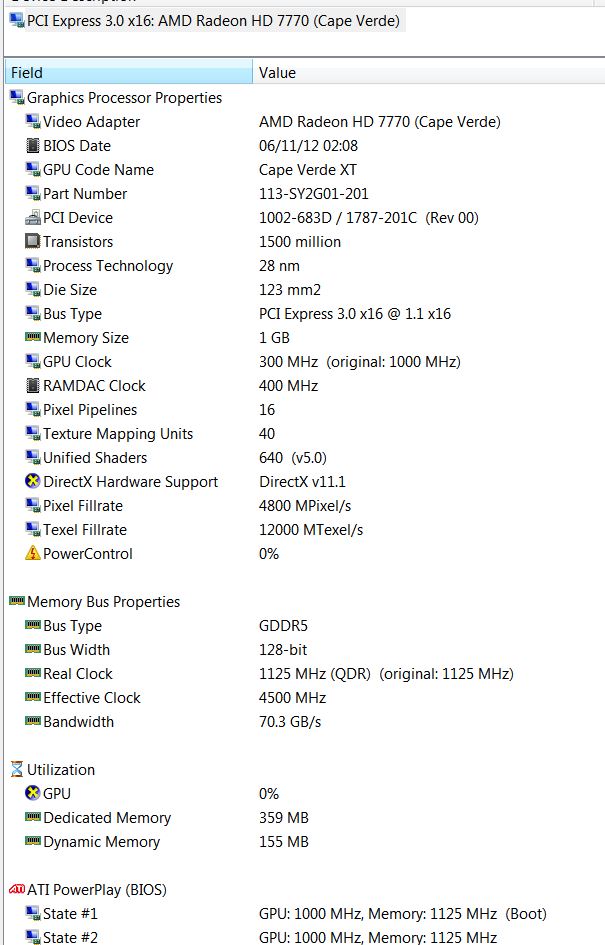Click the Bus Width memory icon
Screen dimensions: 605x945
33,648
